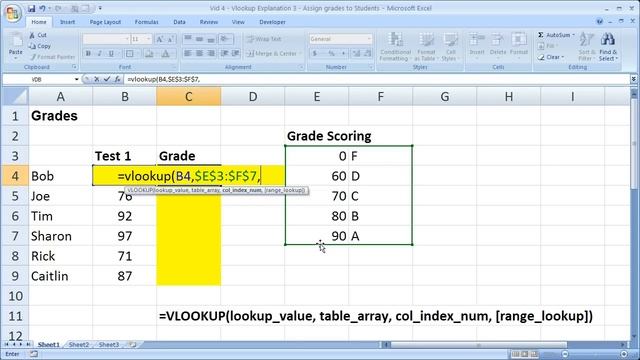The image size is (640, 360).
Task: Click the Center alignment icon
Action: tap(199, 53)
